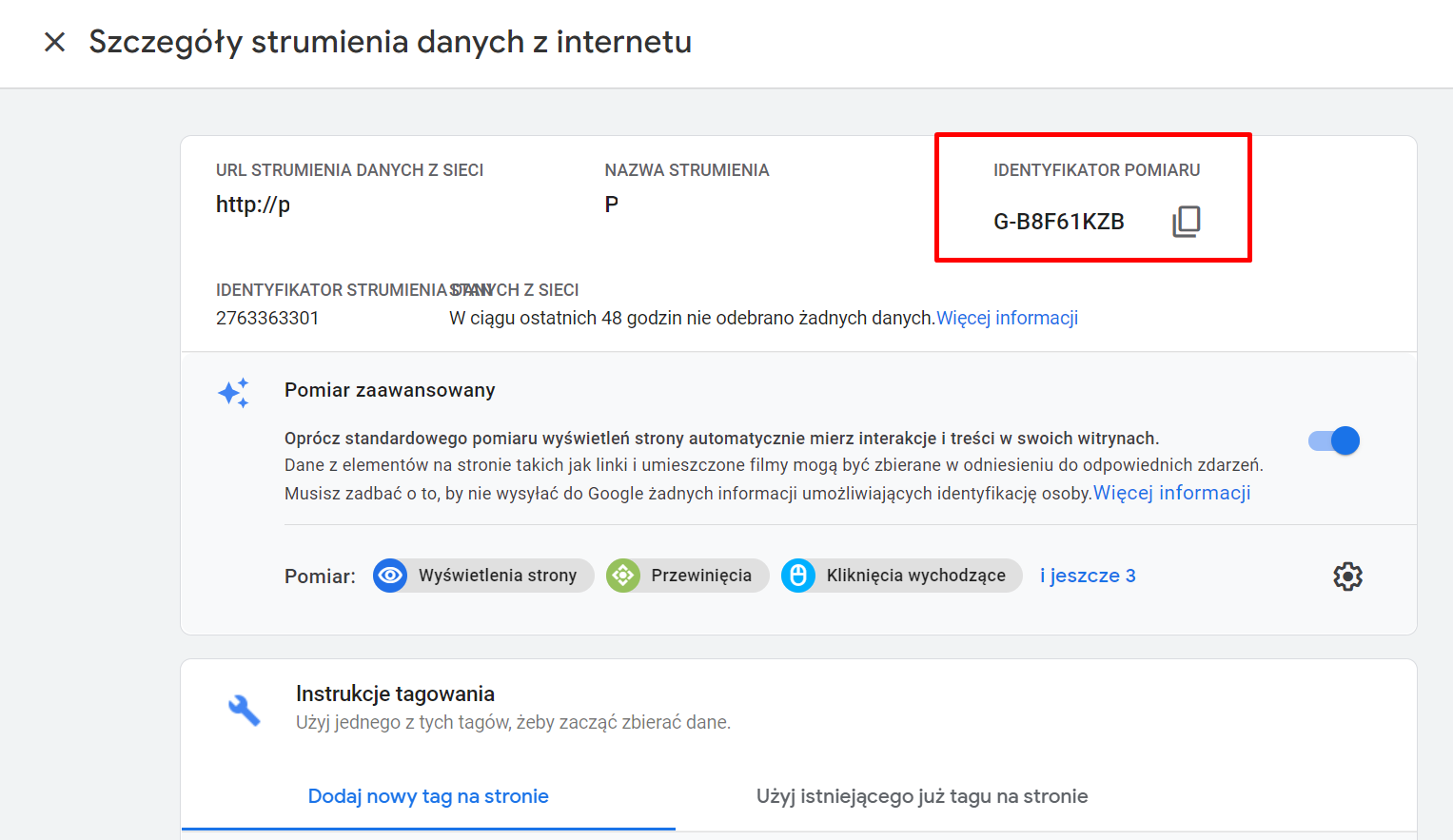This screenshot has width=1453, height=840.
Task: Switch to Dodaj nowy tag na stronie tab
Action: click(428, 796)
